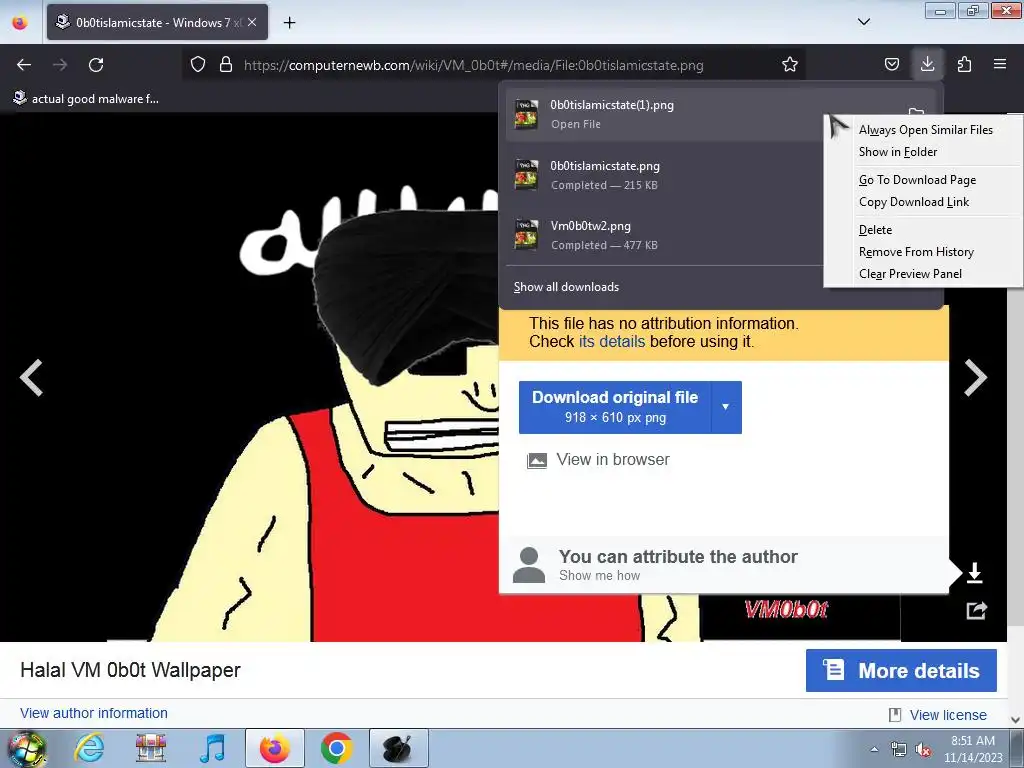This screenshot has width=1024, height=768.
Task: Open Vm0b0tw2.png download entry
Action: (663, 235)
